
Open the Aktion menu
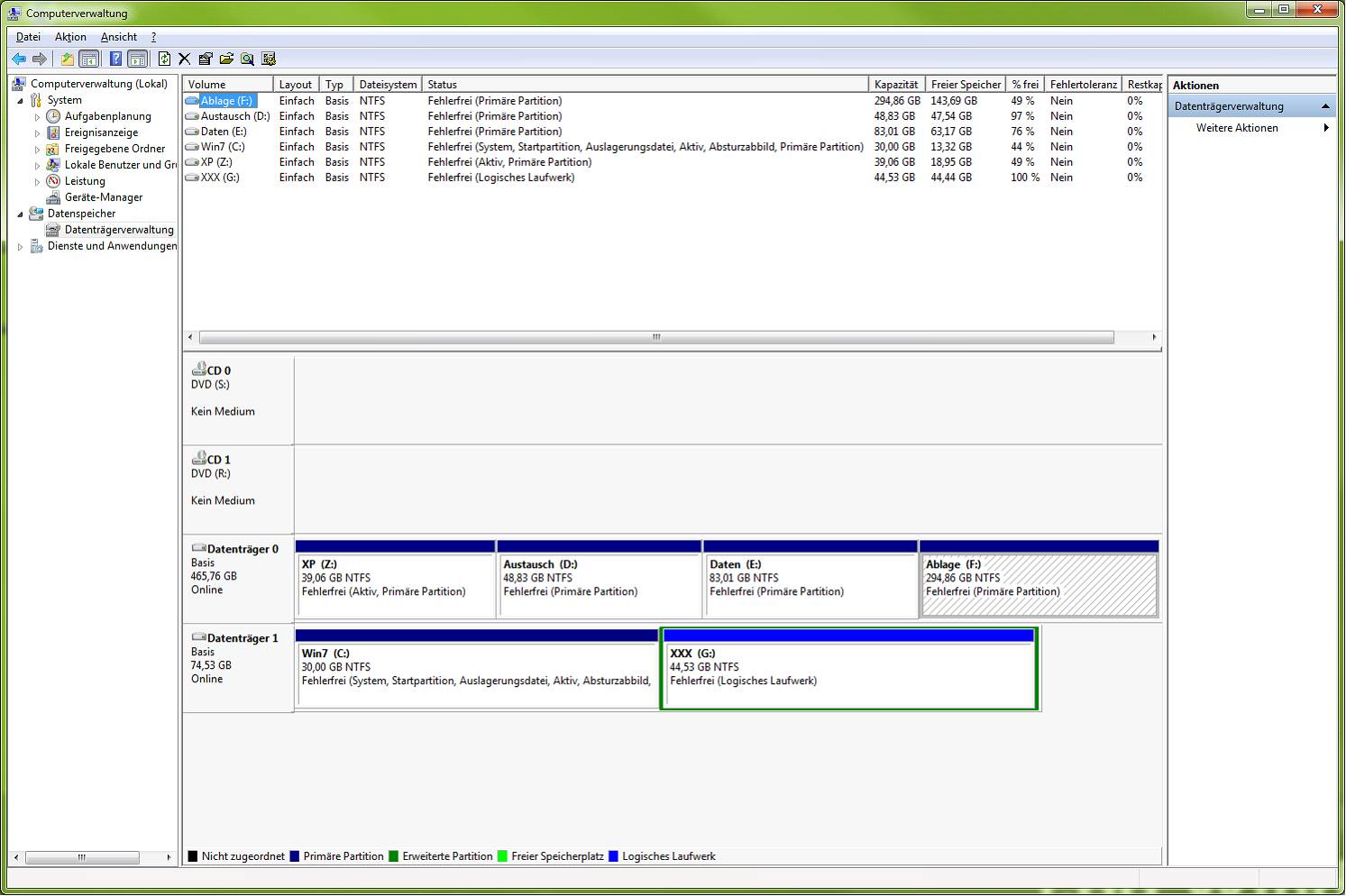70,37
